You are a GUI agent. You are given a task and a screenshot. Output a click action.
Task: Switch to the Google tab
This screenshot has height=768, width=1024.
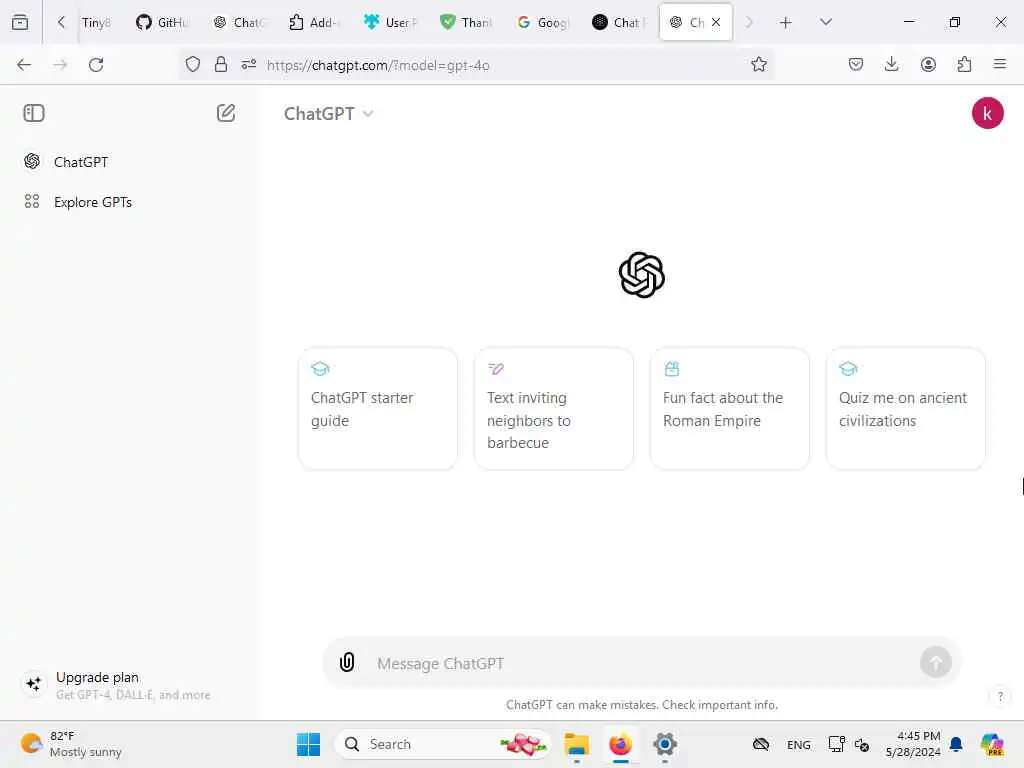[x=543, y=22]
